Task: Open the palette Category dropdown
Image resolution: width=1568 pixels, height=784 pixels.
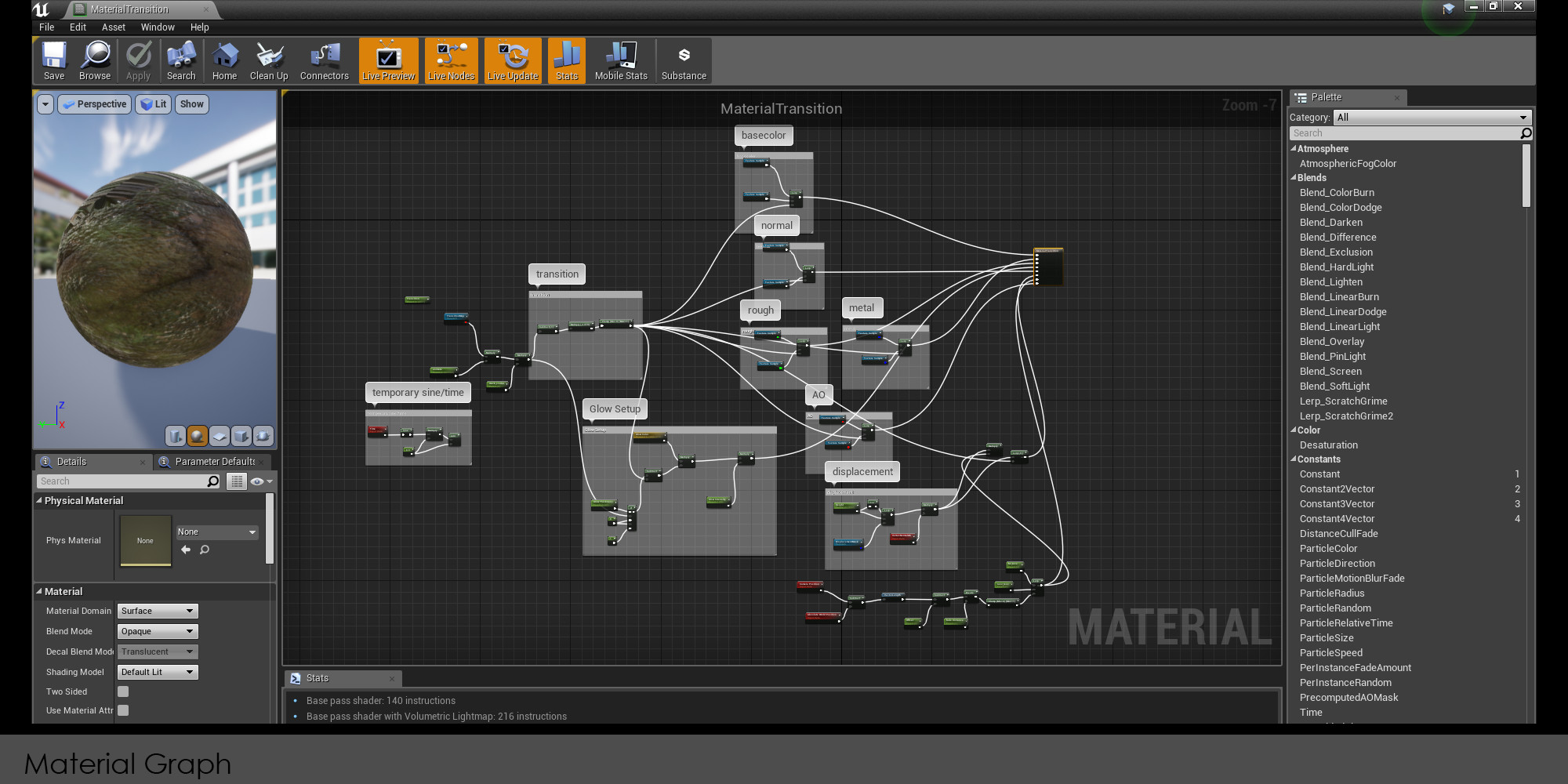Action: 1432,118
